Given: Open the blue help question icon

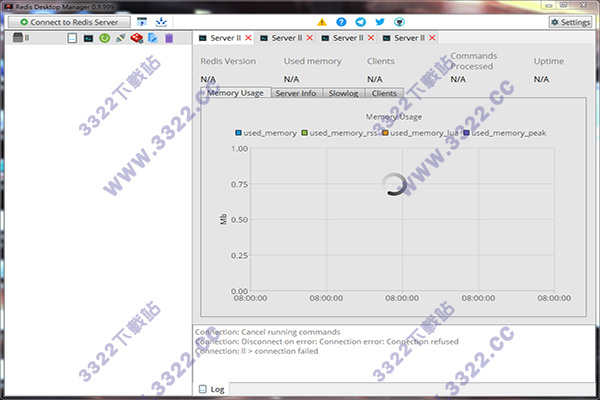Looking at the screenshot, I should [341, 22].
